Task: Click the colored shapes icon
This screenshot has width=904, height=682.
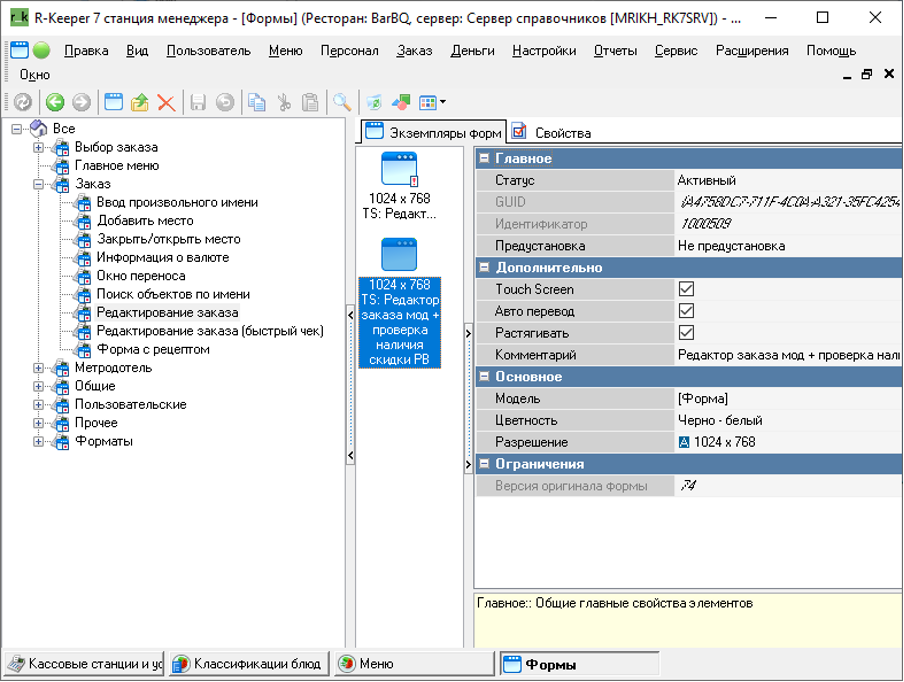Action: 401,102
